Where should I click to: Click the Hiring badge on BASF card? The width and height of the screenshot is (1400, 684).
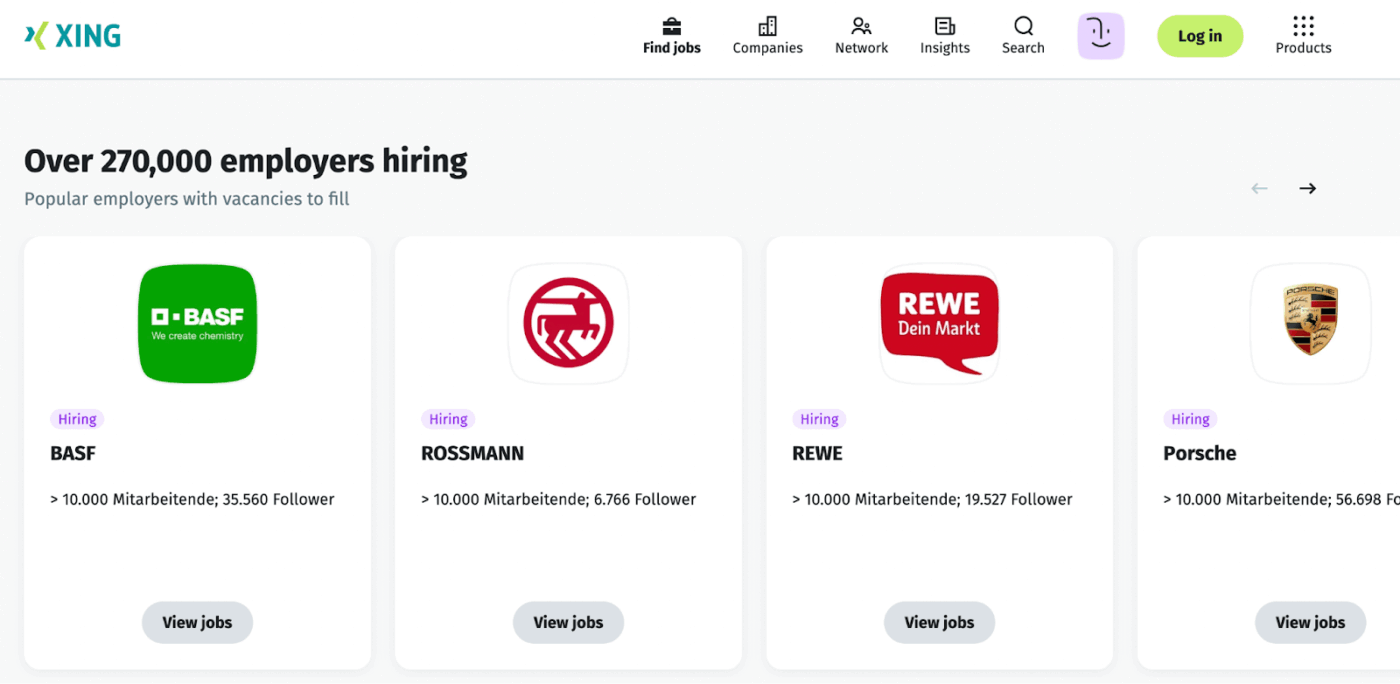coord(76,418)
